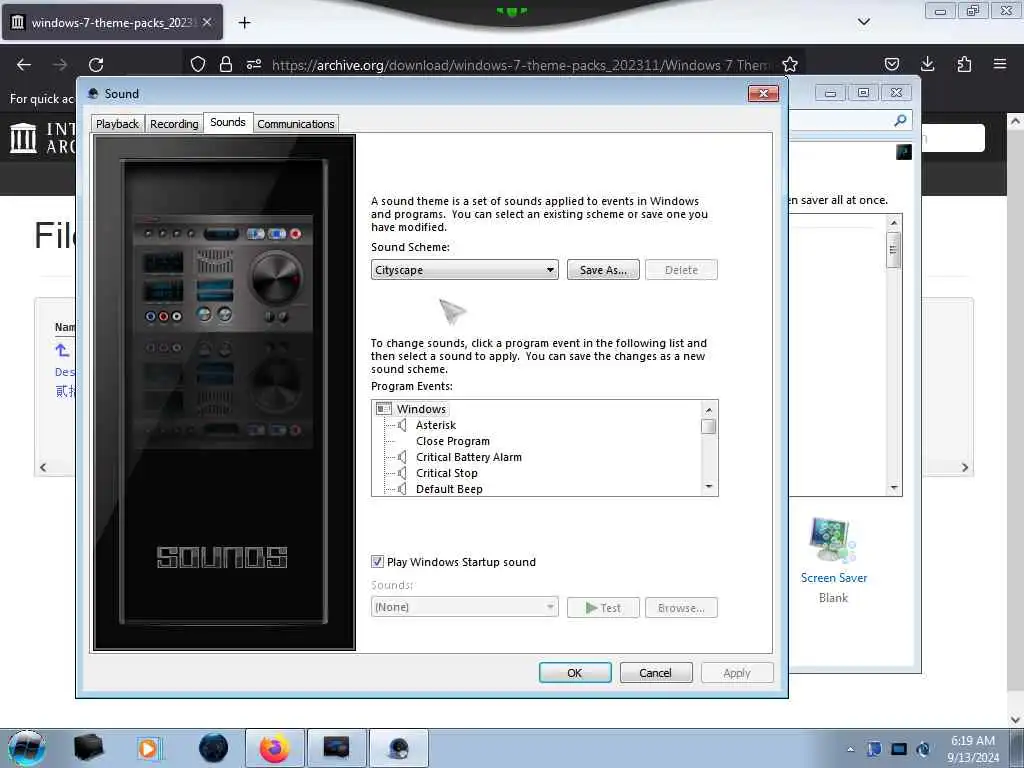Confirm the Sound dialog with OK
This screenshot has height=768, width=1024.
[x=575, y=673]
